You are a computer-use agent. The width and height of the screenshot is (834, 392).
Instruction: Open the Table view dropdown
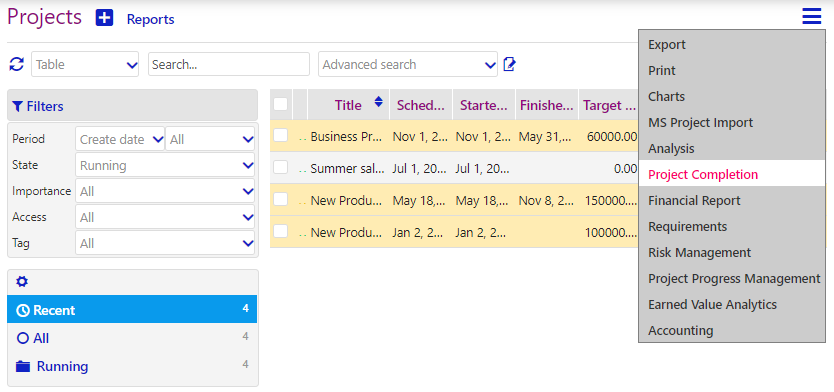(85, 64)
